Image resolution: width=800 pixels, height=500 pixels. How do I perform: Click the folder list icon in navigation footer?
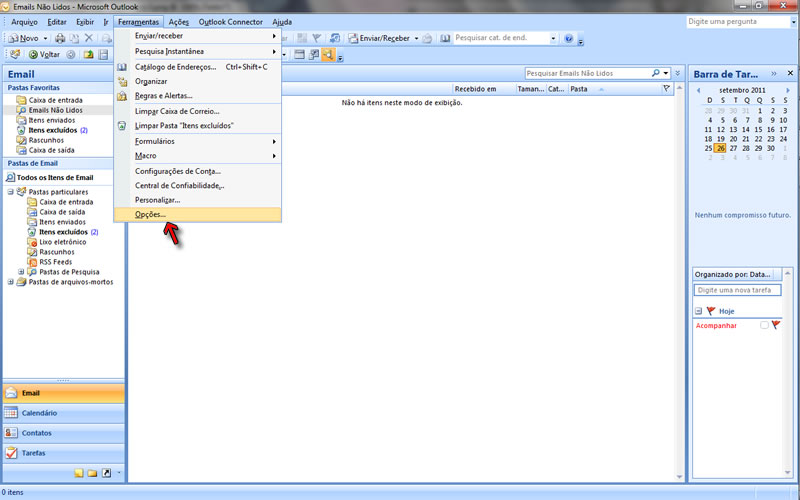(x=92, y=473)
